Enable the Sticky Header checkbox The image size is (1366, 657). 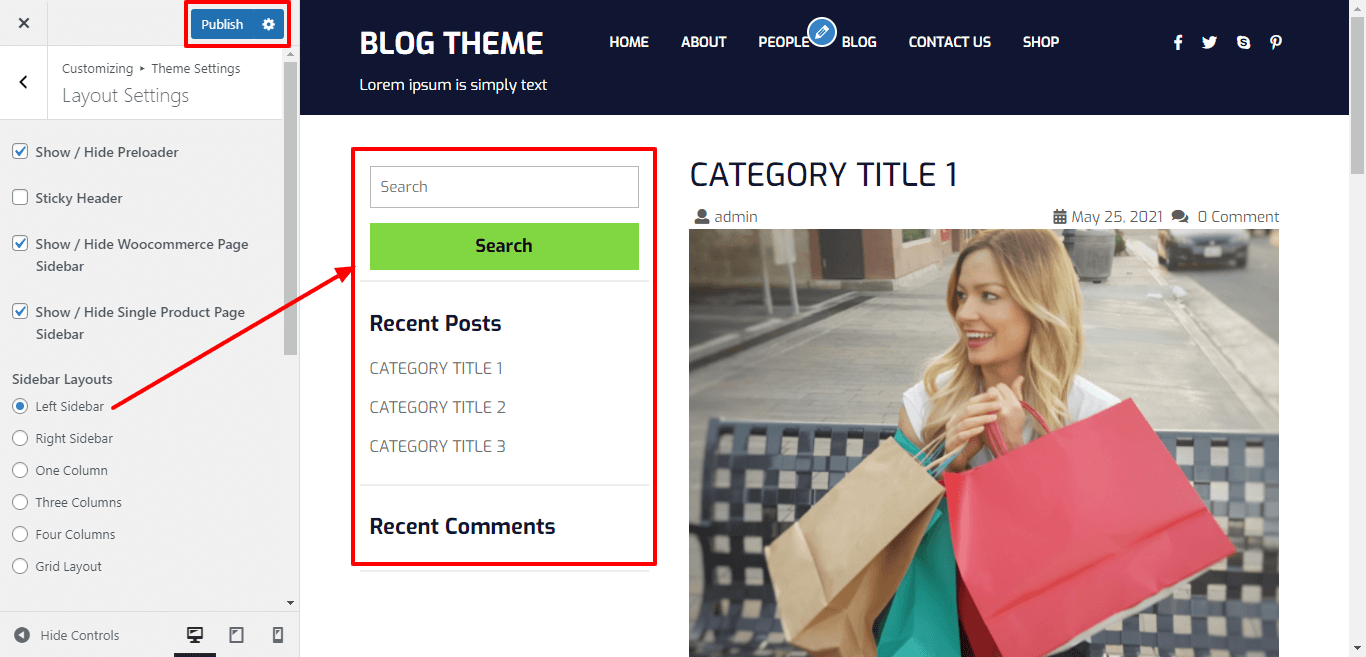[20, 198]
